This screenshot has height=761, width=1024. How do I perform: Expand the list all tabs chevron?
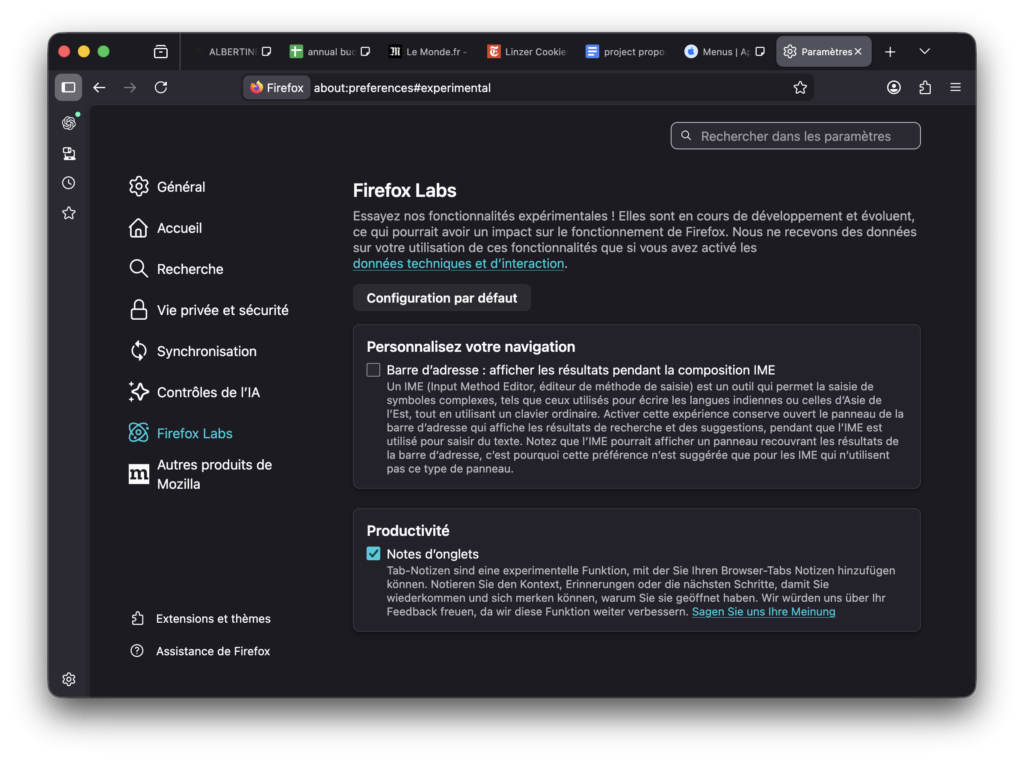click(x=925, y=51)
